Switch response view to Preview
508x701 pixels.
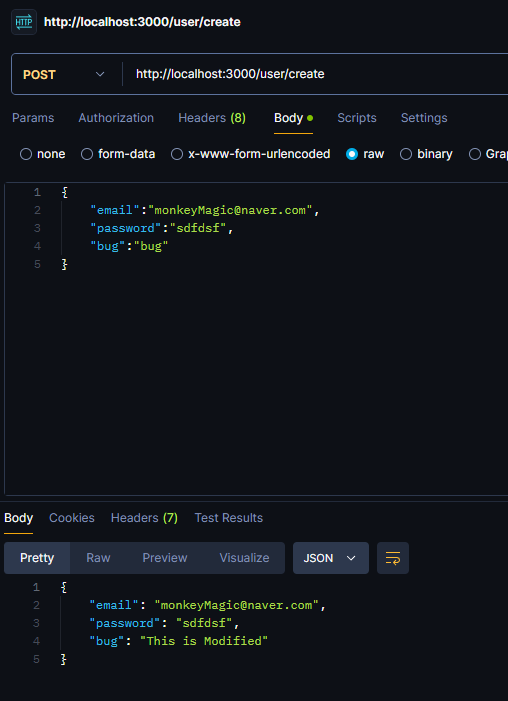coord(165,558)
